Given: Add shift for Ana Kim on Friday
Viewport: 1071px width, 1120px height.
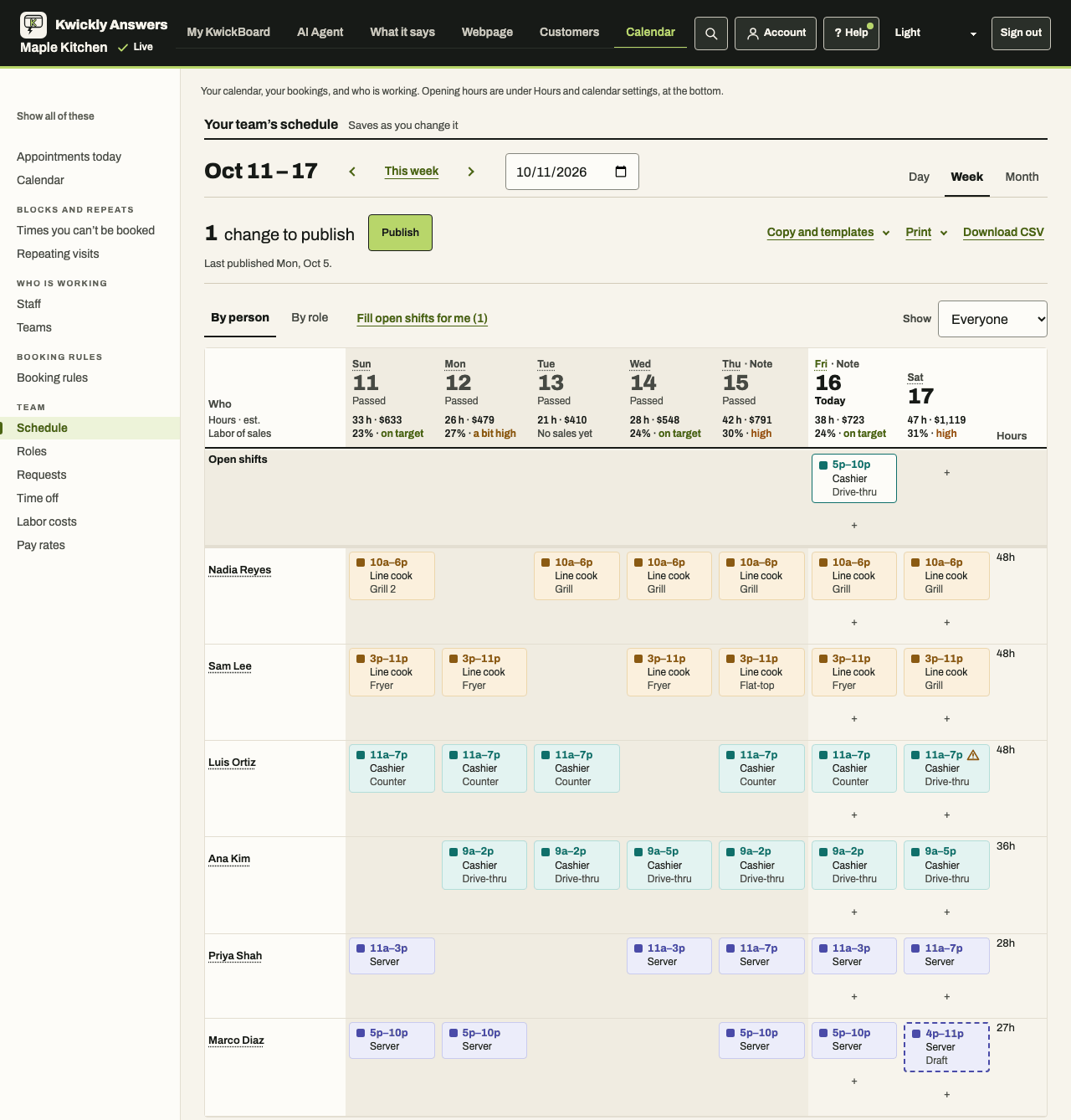Looking at the screenshot, I should click(854, 912).
